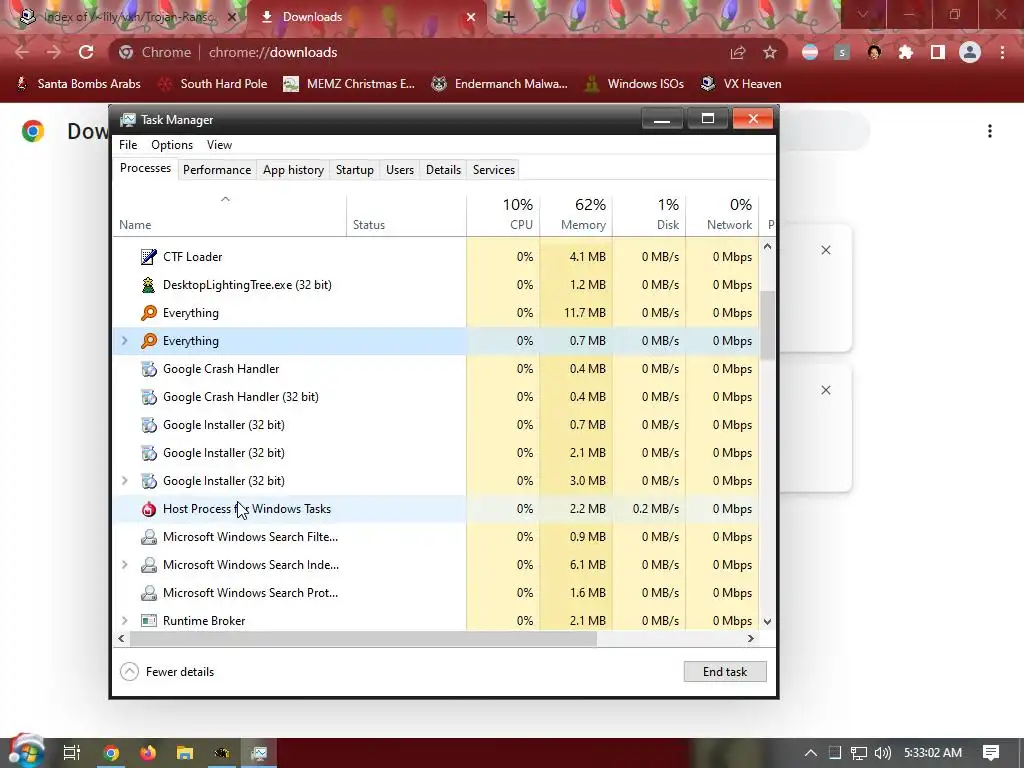Sort processes by the Network column
This screenshot has width=1024, height=768.
pos(722,214)
